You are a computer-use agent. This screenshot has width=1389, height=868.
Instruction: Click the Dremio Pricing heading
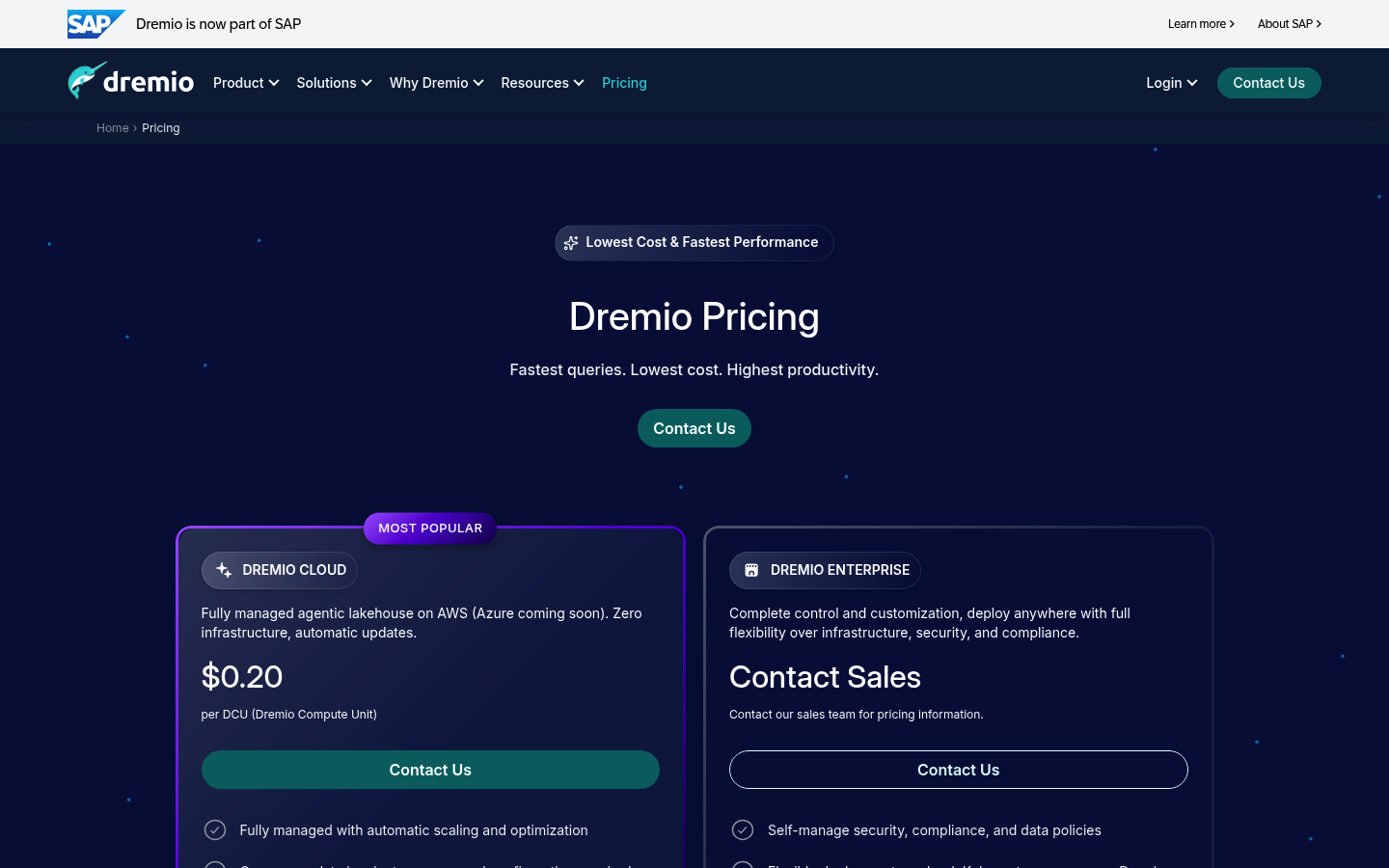(694, 316)
